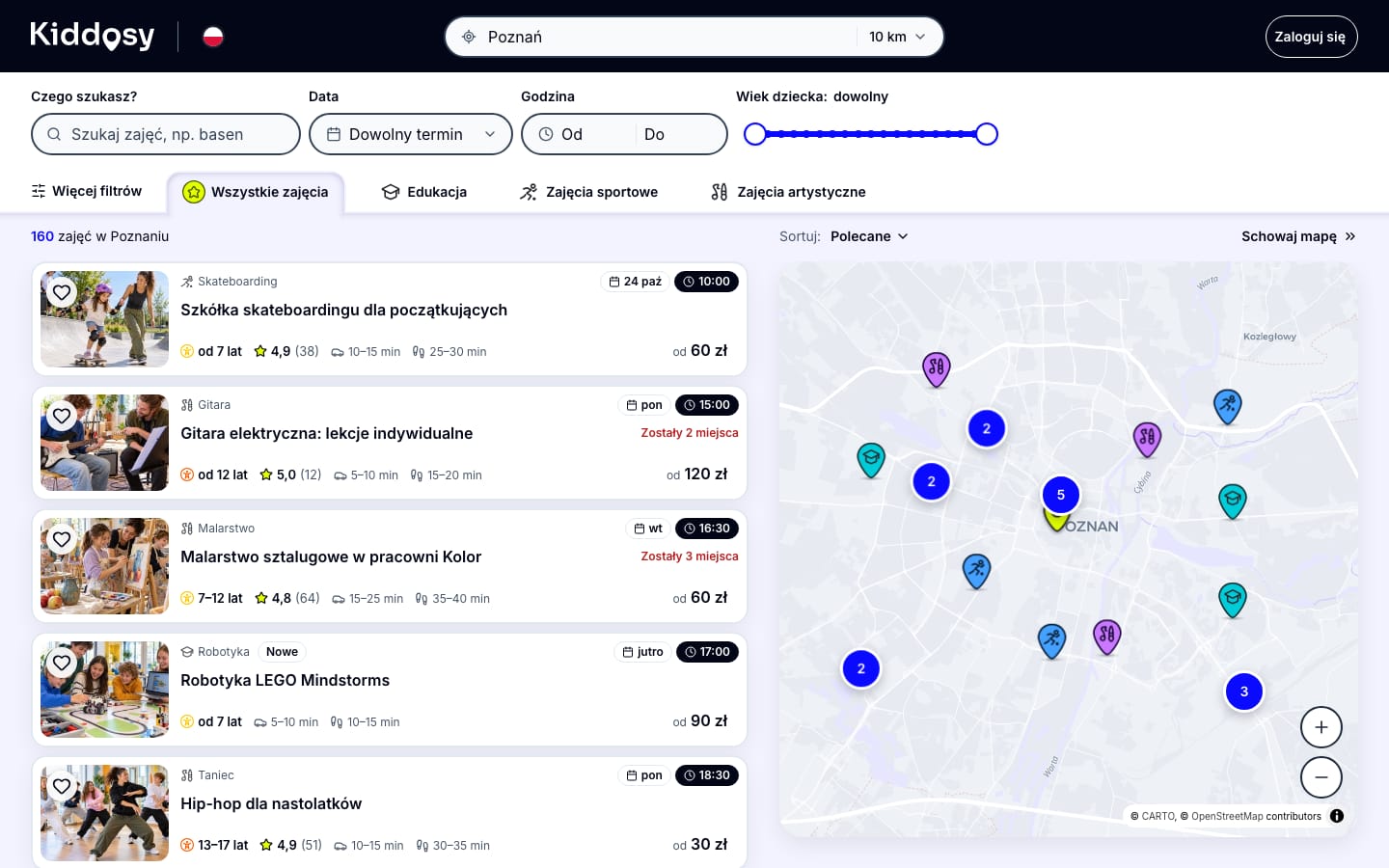Focus the Szukaj zajęć search field
This screenshot has height=868, width=1389.
(166, 134)
